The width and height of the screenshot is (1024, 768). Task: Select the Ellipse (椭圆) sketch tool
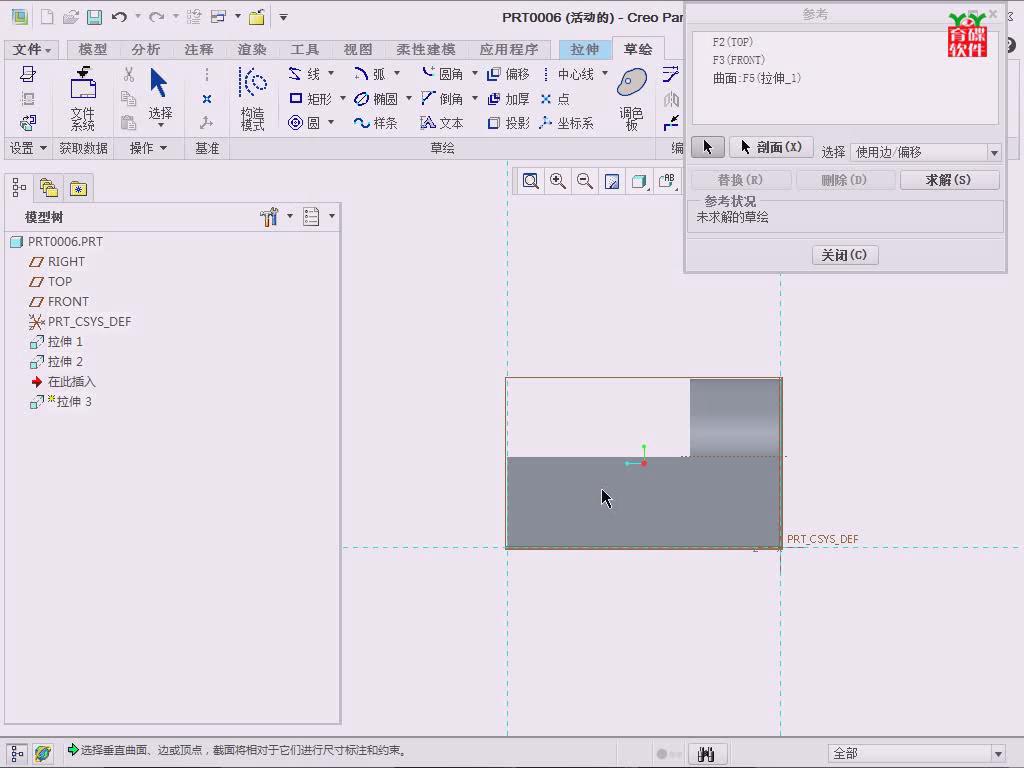click(376, 99)
